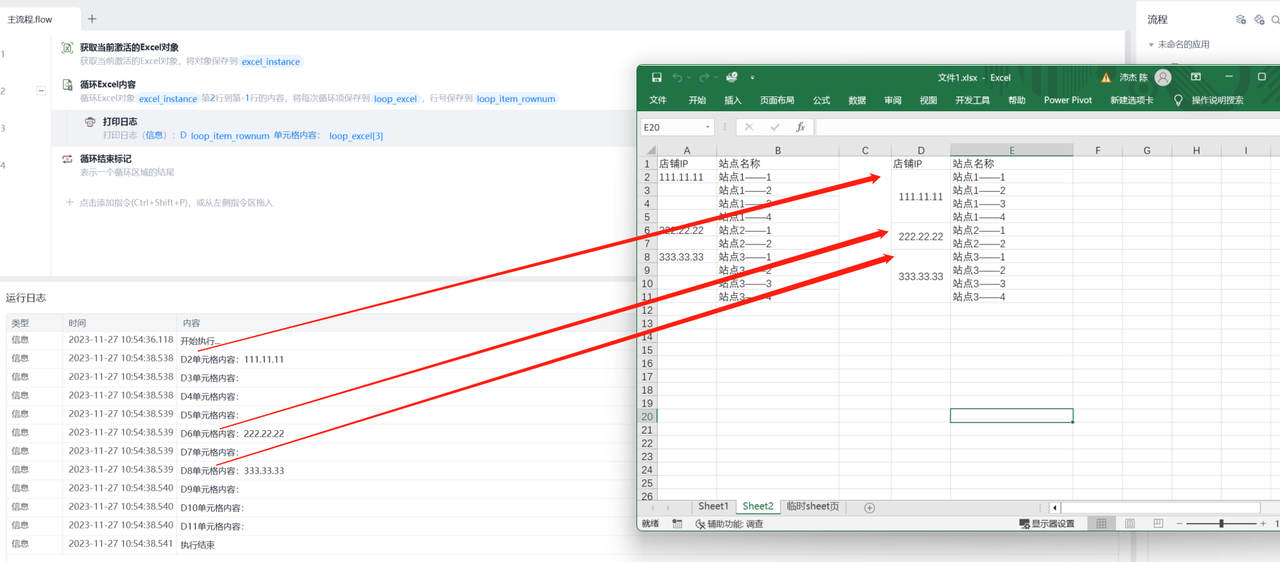
Task: Collapse the loop block at line 2
Action: click(41, 91)
